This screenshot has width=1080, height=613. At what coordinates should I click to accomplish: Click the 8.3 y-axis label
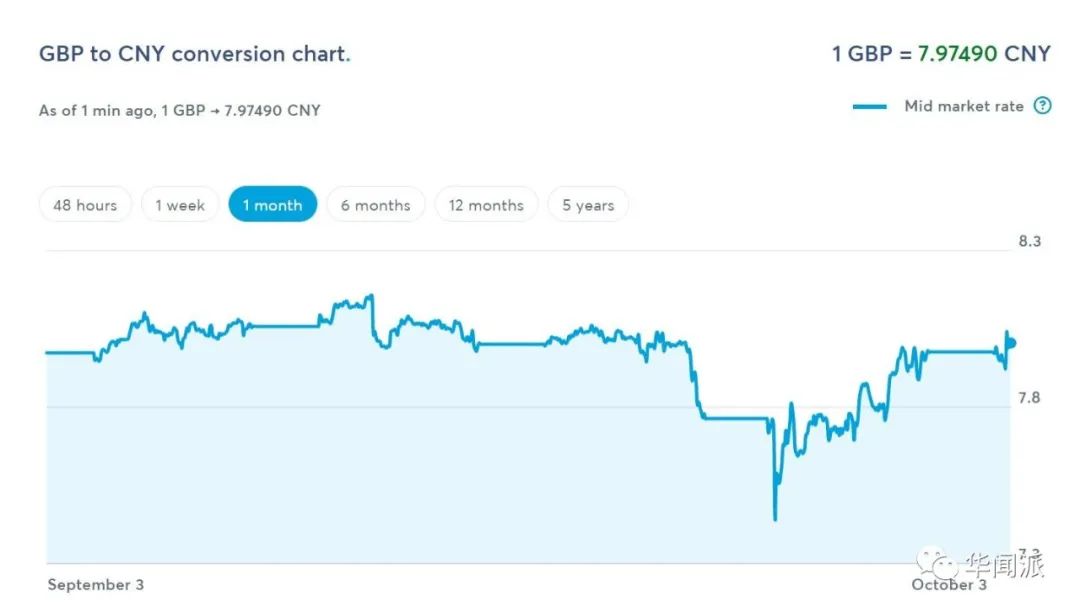pos(1029,241)
